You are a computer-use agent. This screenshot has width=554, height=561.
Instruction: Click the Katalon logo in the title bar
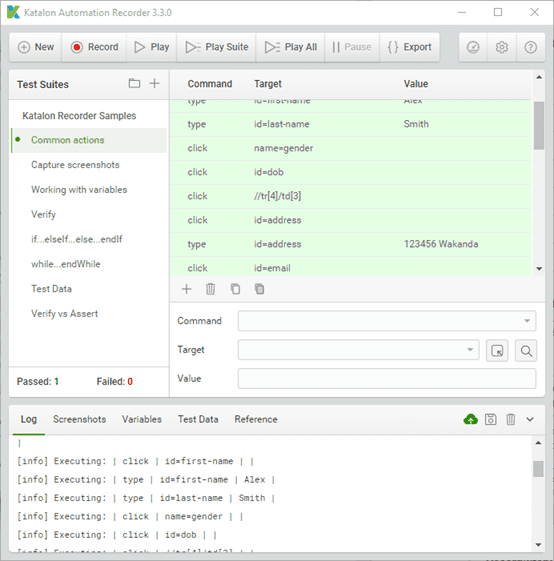point(13,12)
